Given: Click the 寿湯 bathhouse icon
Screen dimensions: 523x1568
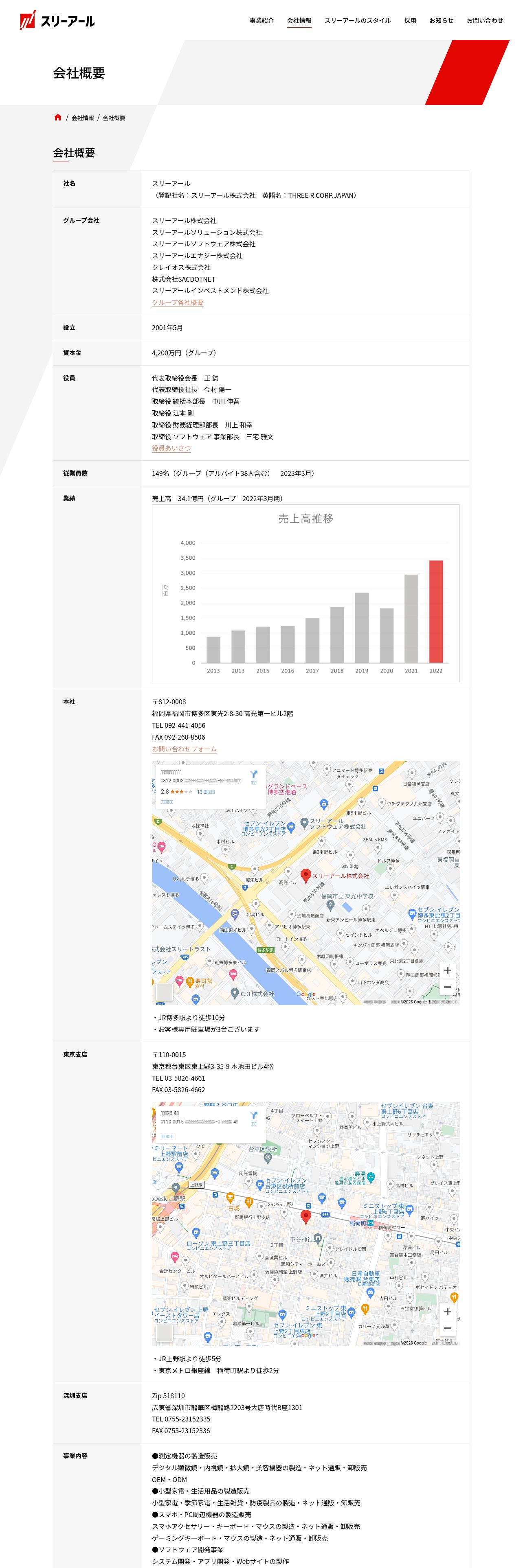Looking at the screenshot, I should tap(371, 1177).
